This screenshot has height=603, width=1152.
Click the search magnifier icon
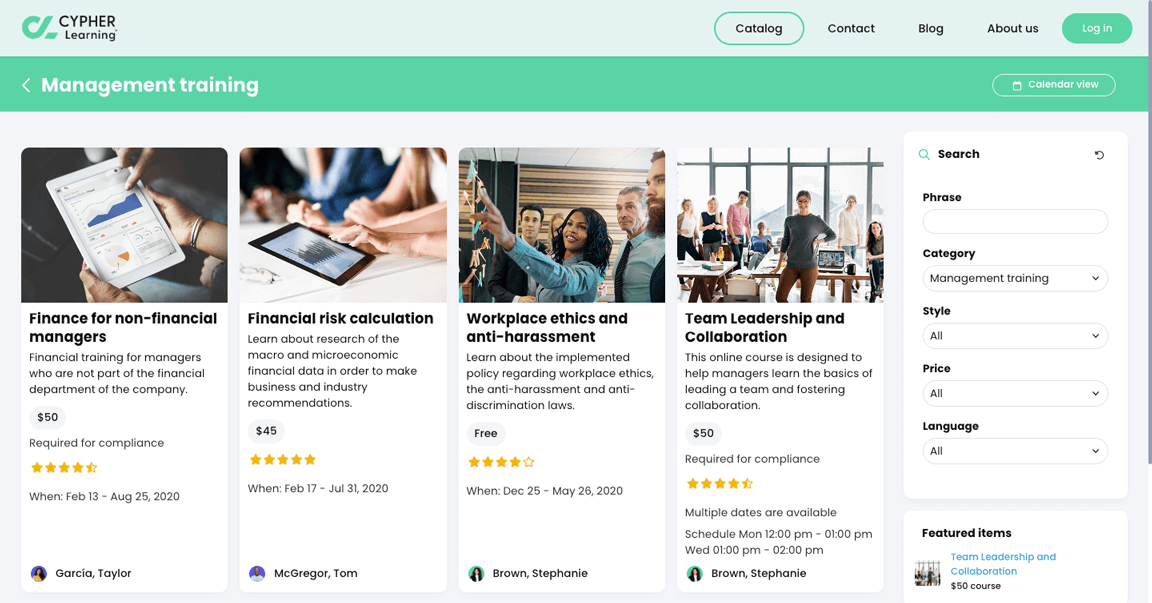[923, 154]
